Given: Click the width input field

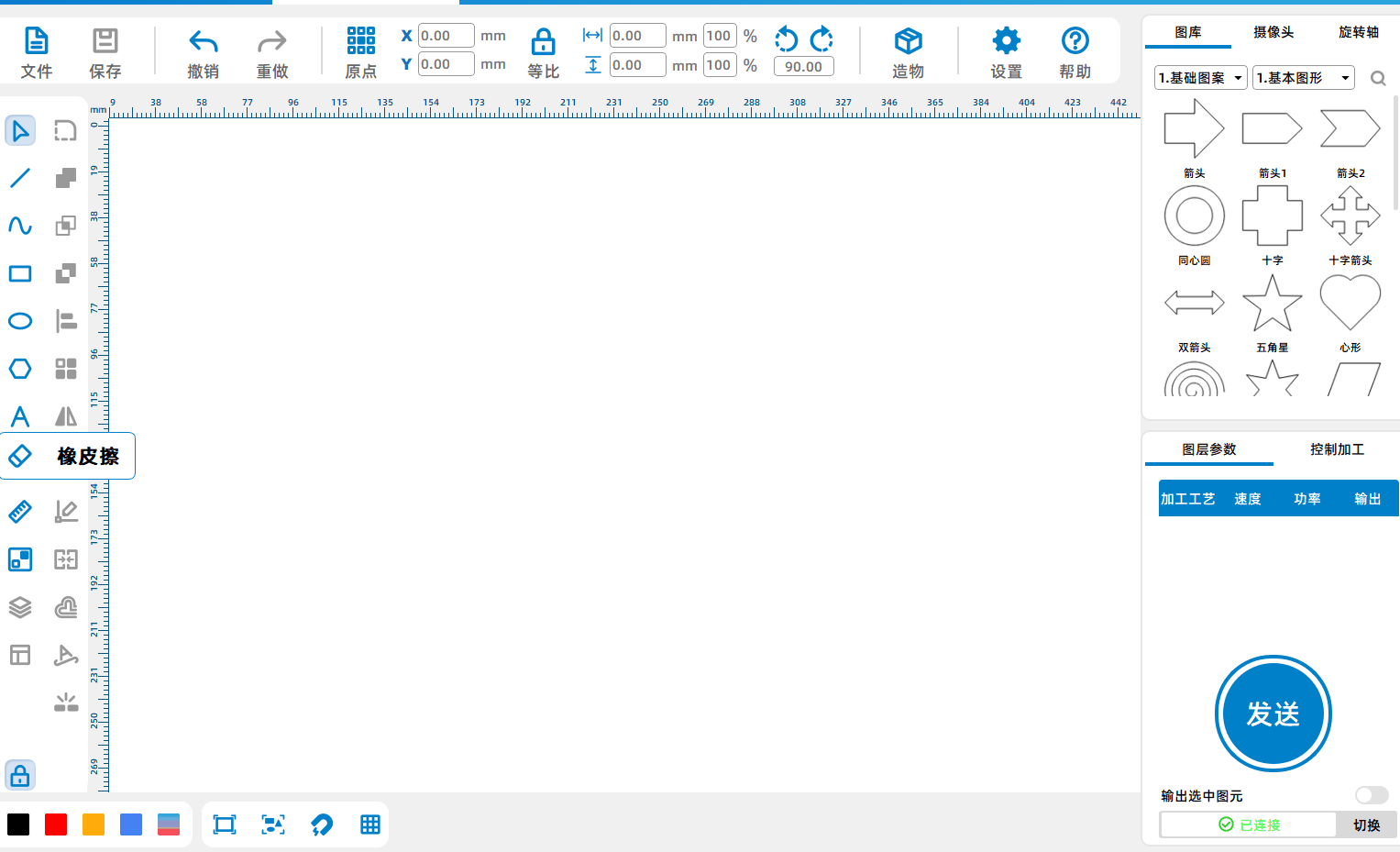Looking at the screenshot, I should click(638, 36).
